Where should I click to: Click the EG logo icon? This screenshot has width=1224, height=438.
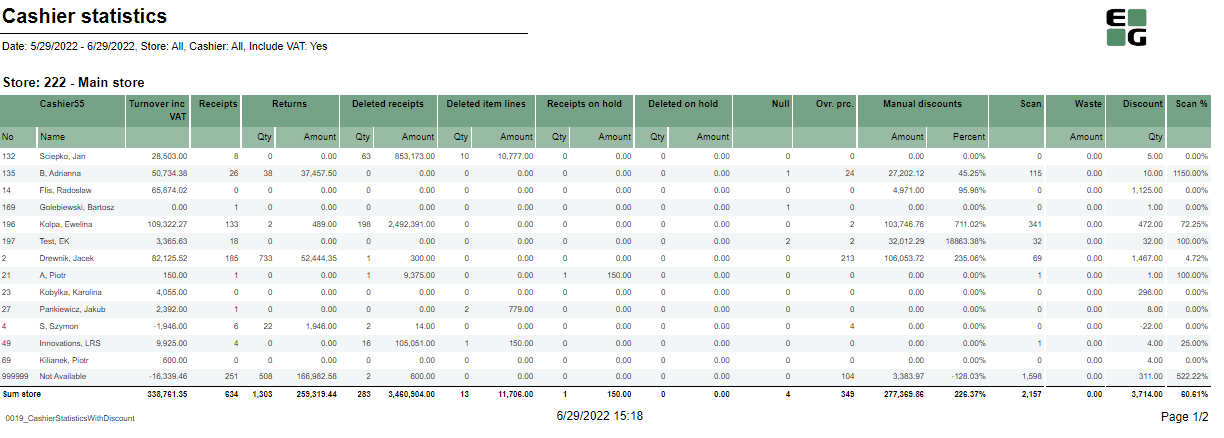1126,28
